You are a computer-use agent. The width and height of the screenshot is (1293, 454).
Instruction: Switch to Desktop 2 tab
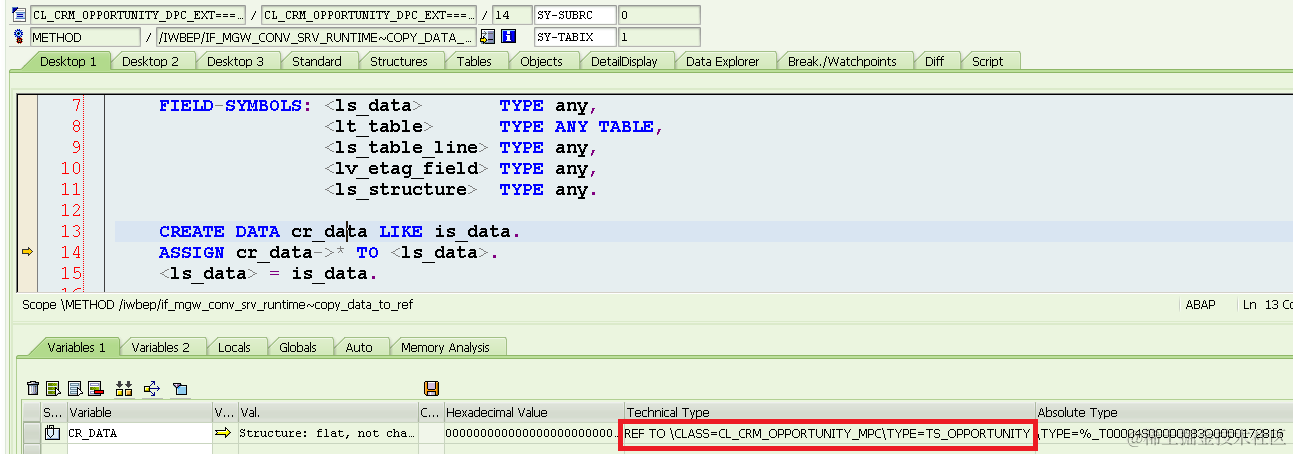[x=150, y=61]
